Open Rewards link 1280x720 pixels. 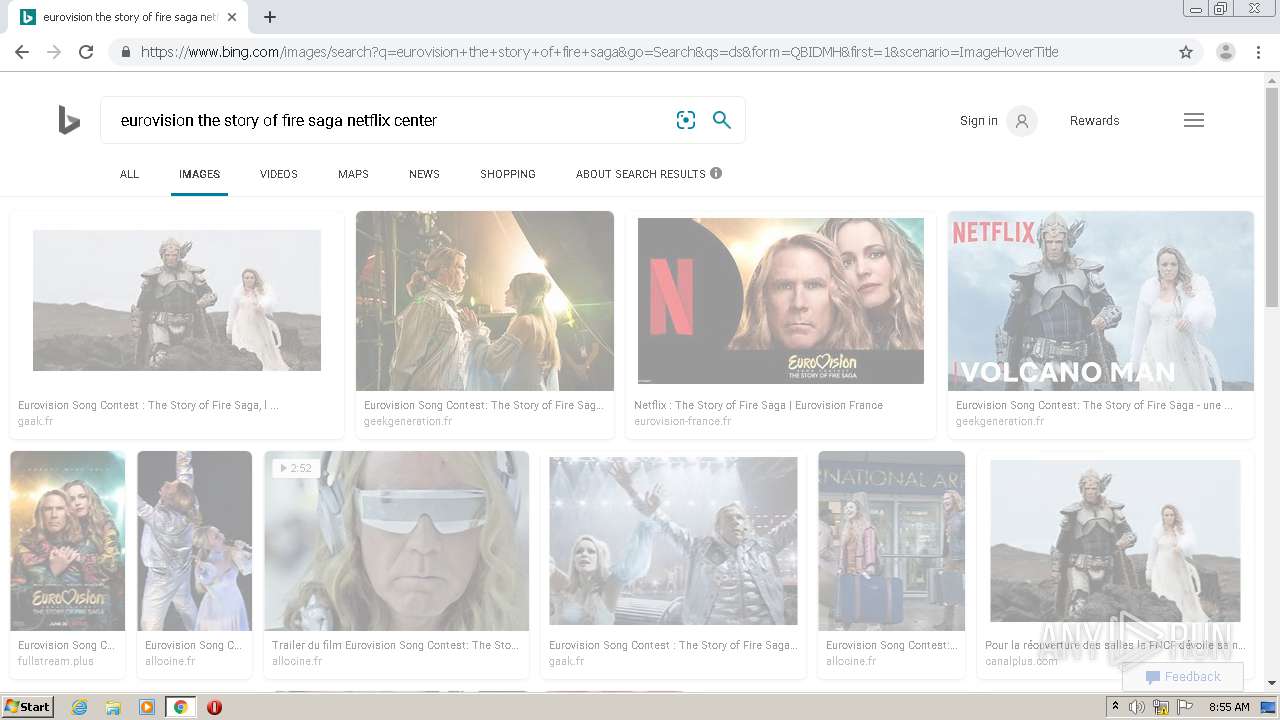[x=1094, y=121]
